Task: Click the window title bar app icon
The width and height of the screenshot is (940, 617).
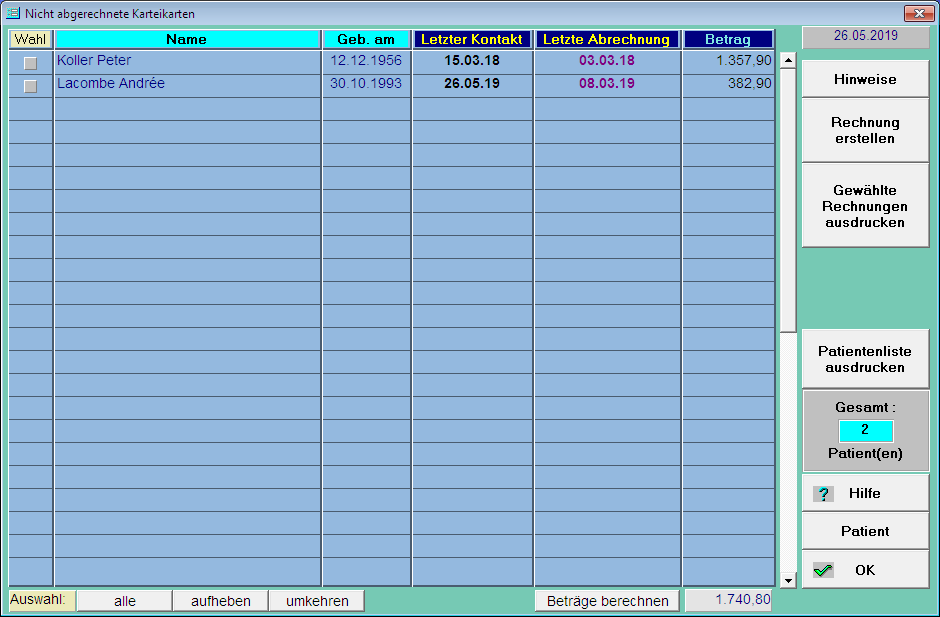Action: 13,14
